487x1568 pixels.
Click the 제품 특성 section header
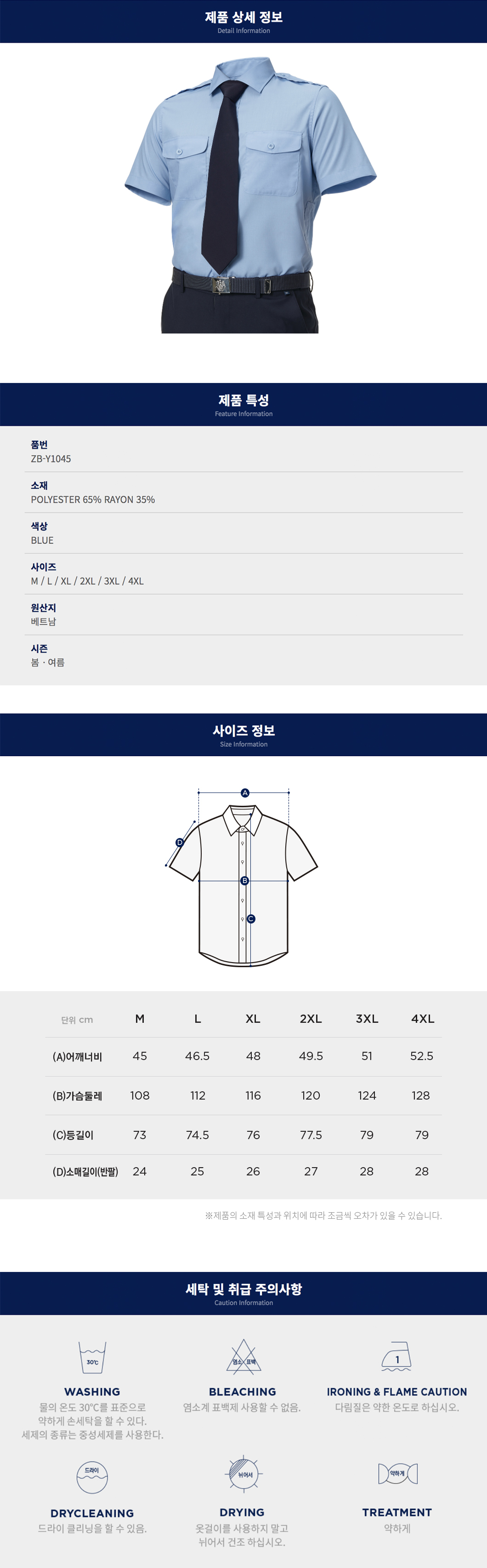[243, 404]
